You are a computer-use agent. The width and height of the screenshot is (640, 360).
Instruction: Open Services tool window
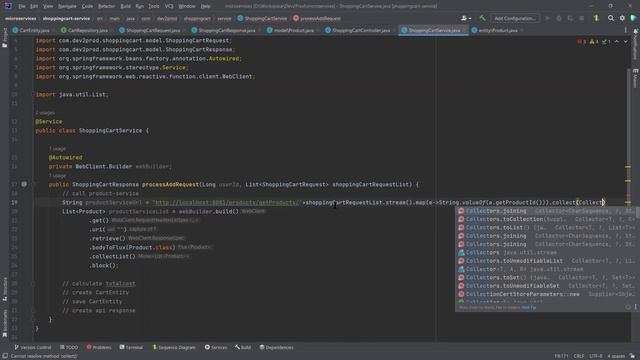[x=216, y=347]
